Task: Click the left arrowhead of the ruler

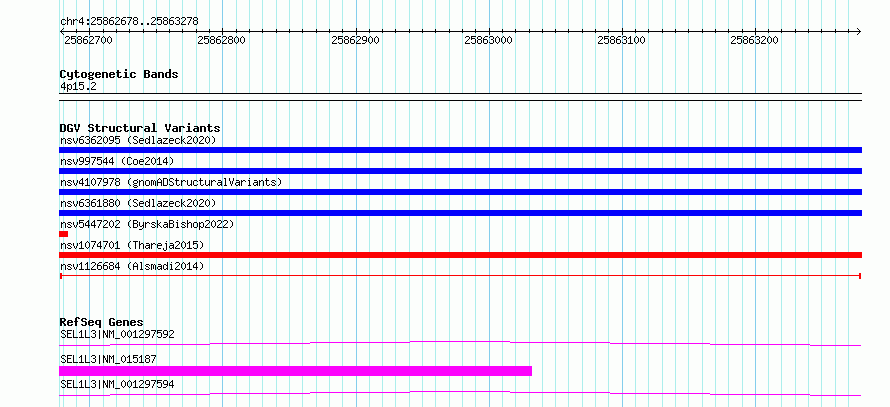Action: coord(62,31)
